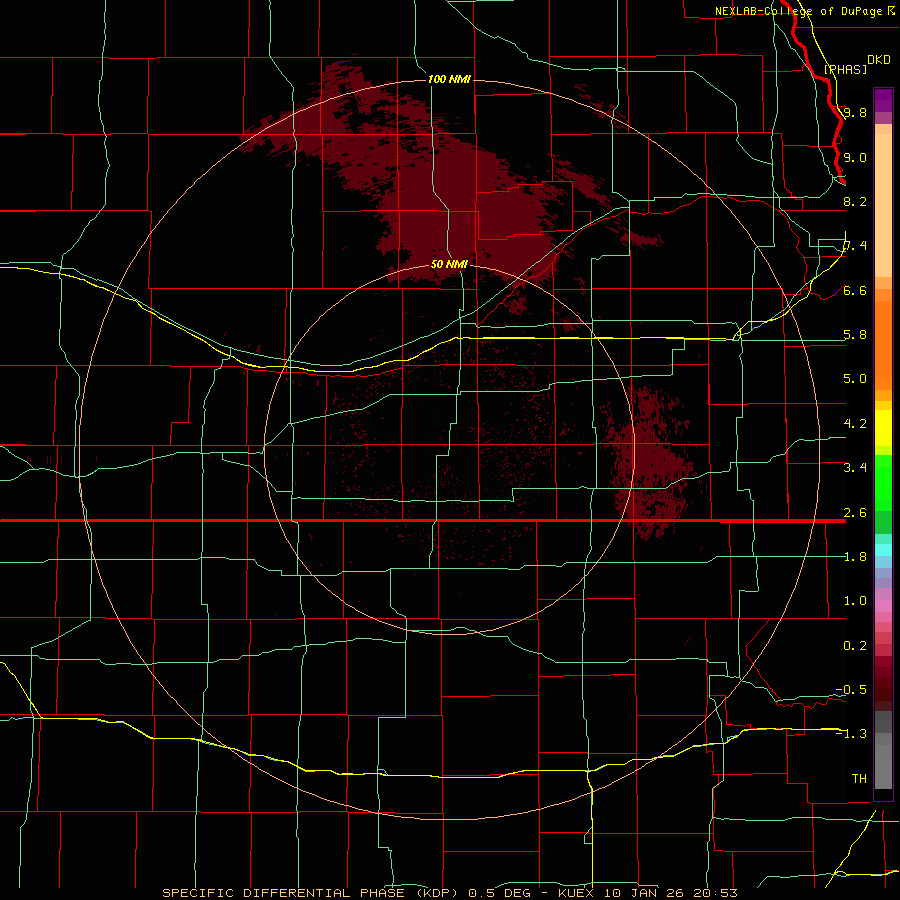Click the 9.0 value on the scale

coord(855,157)
